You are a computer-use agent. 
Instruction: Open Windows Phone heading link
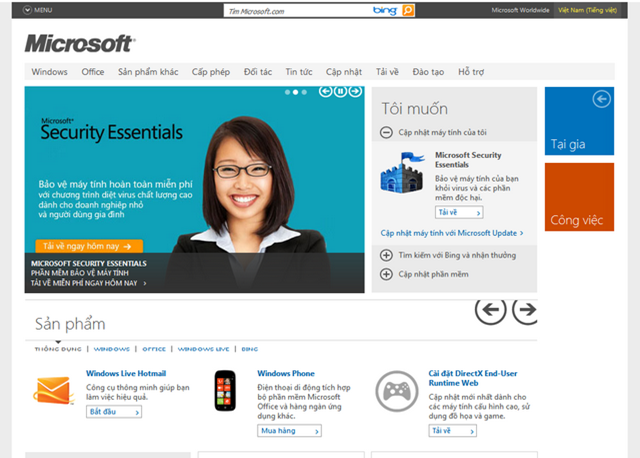point(286,373)
